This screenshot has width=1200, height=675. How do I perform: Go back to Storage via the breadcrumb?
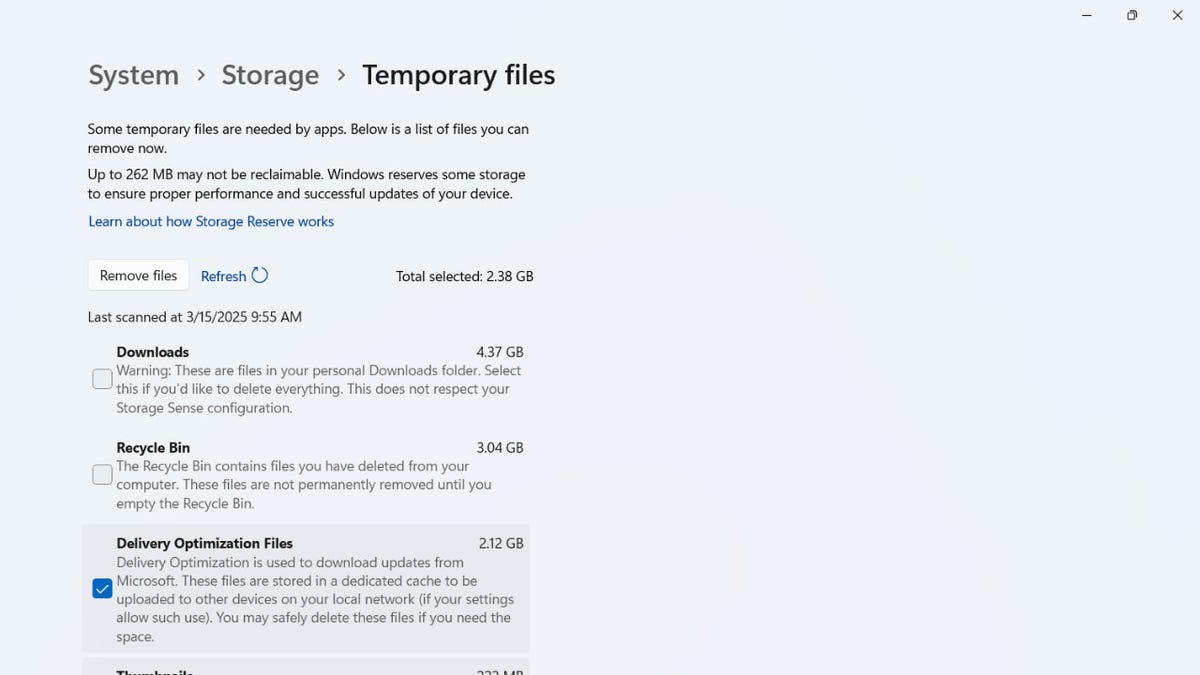[270, 74]
